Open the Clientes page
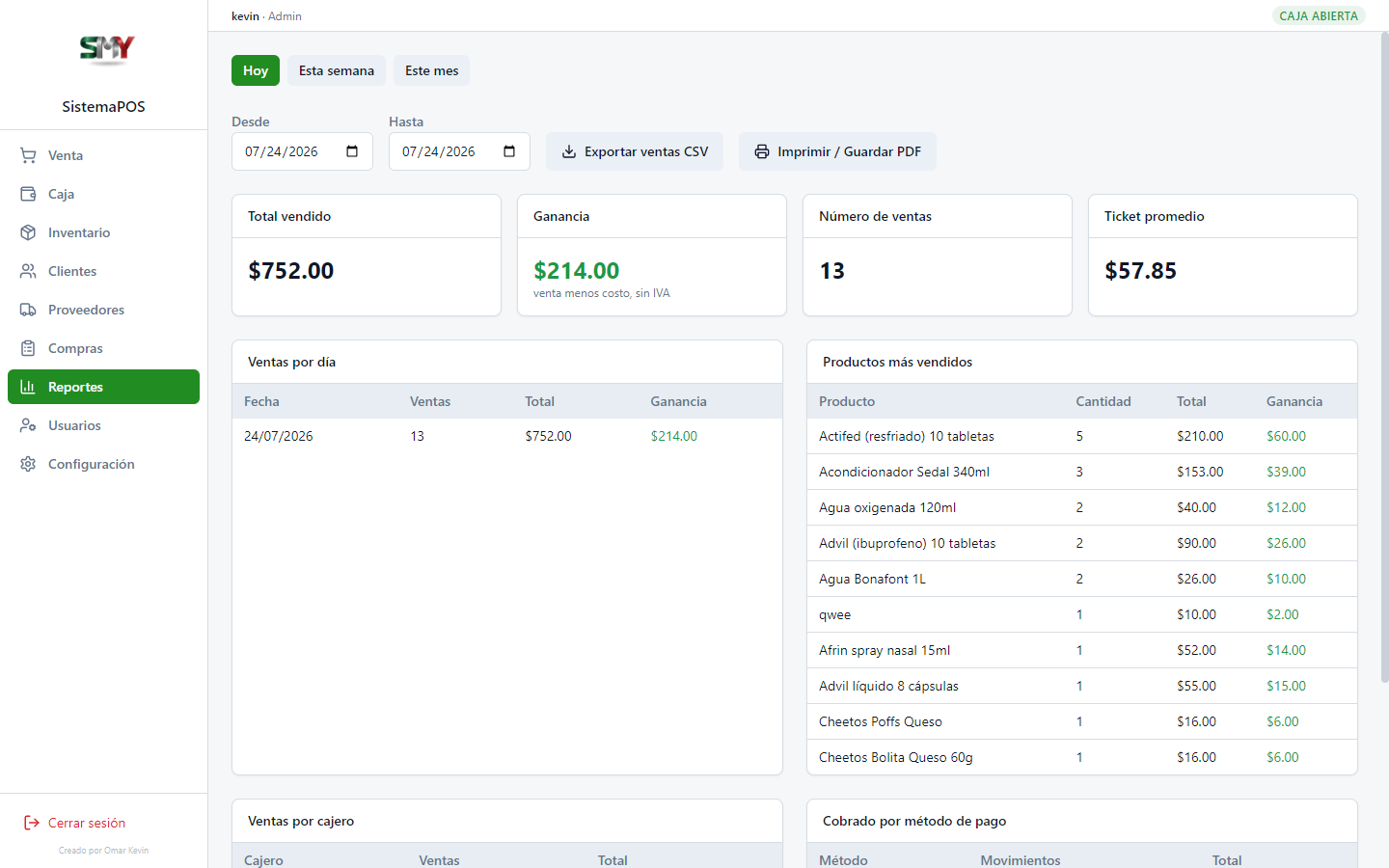Viewport: 1389px width, 868px height. [103, 271]
